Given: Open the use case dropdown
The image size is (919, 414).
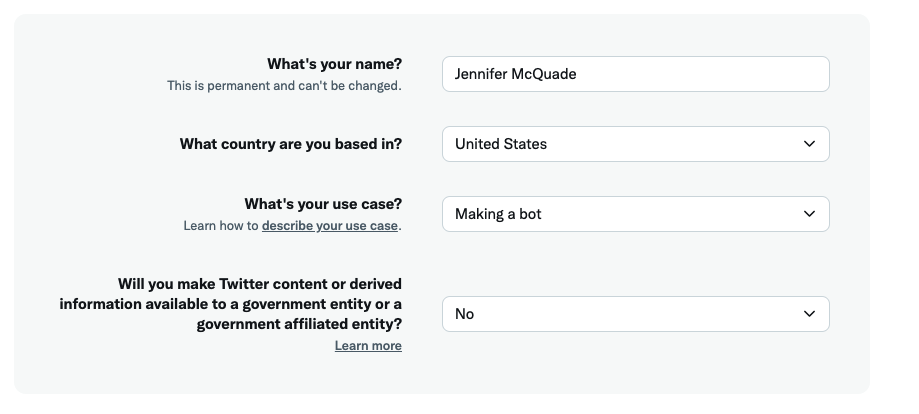Looking at the screenshot, I should pyautogui.click(x=635, y=214).
